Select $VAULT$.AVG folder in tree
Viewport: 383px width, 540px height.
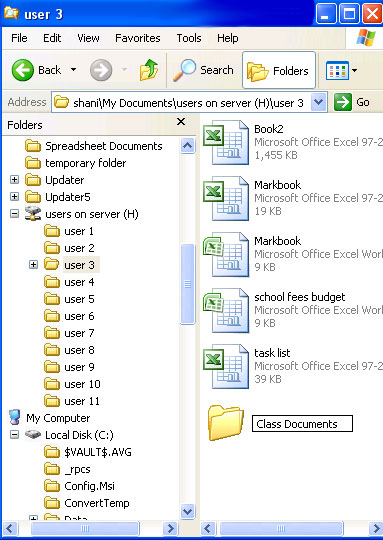(88, 452)
